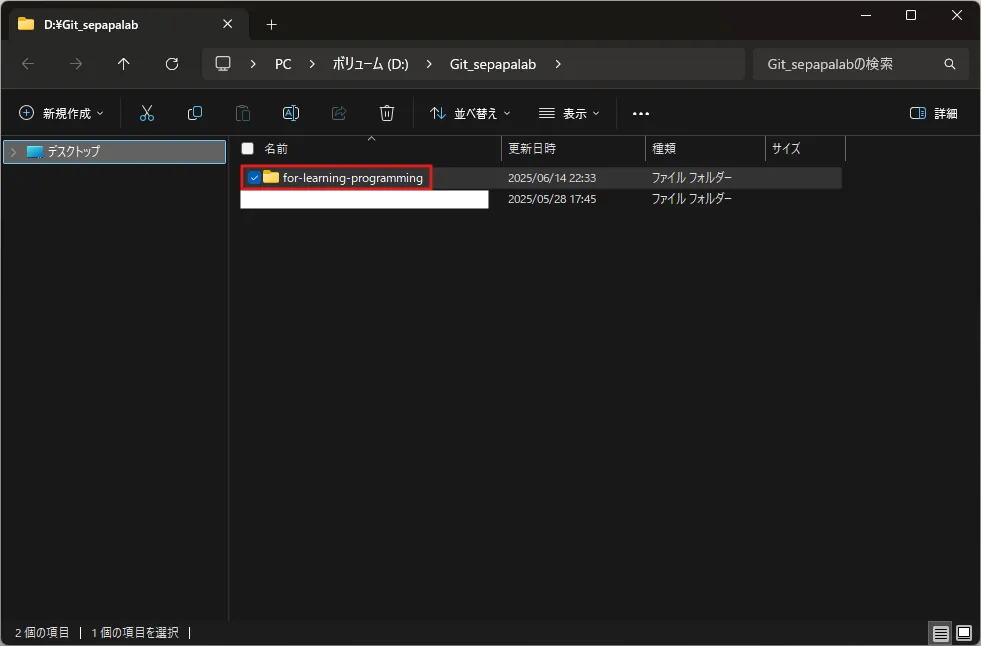Click the Cut scissors icon
The width and height of the screenshot is (981, 646).
point(146,113)
